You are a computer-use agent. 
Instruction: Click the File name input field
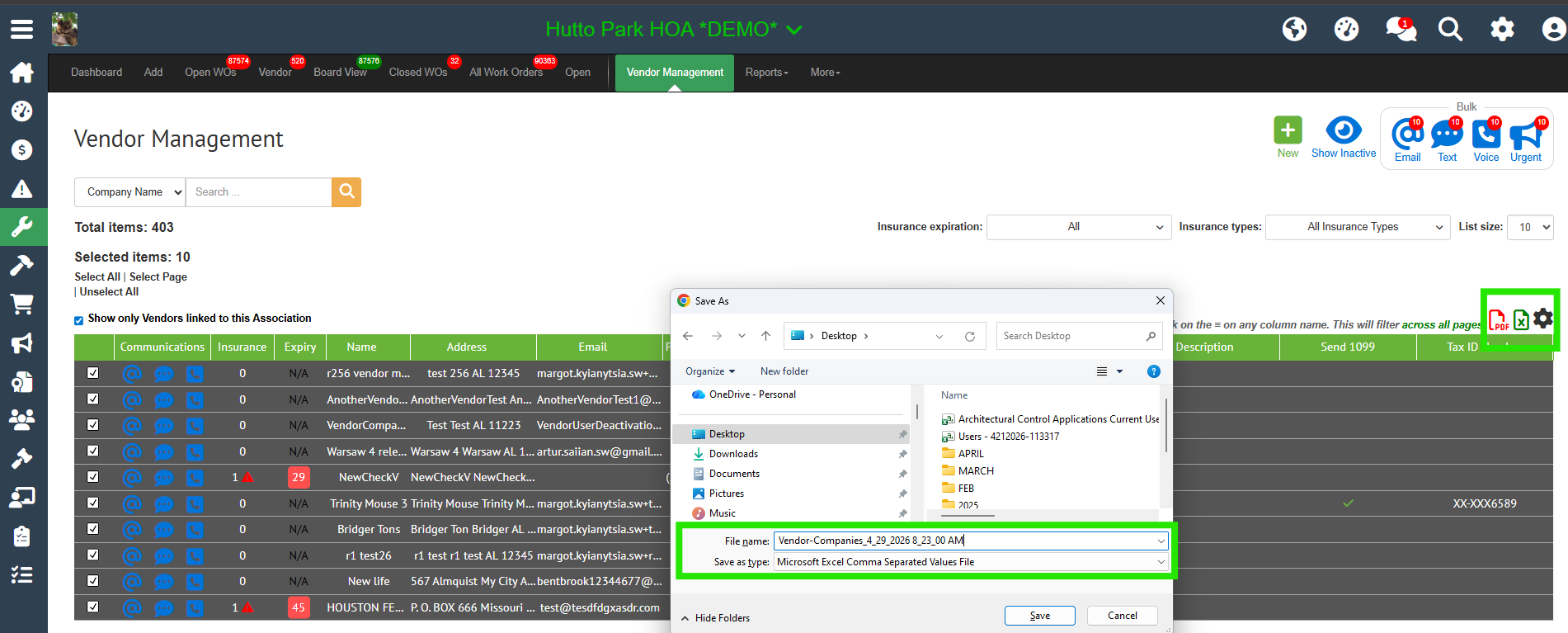[965, 541]
